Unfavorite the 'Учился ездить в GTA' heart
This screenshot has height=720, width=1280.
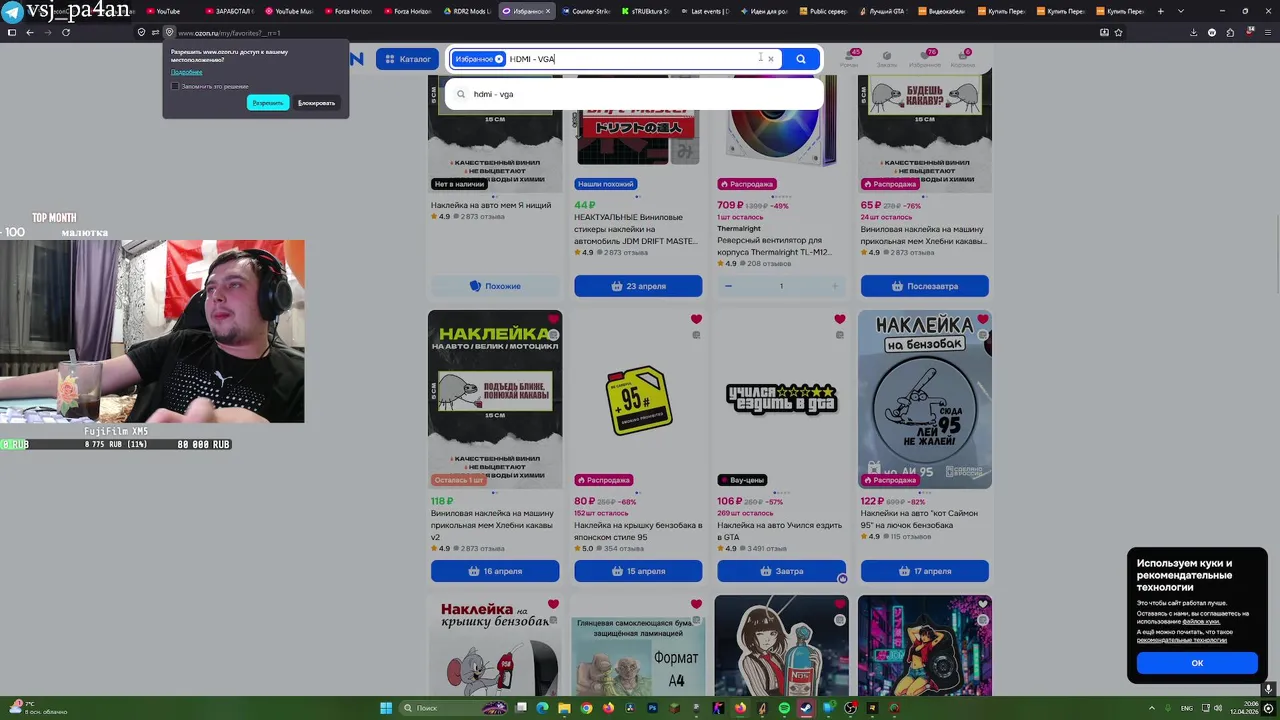pos(839,320)
